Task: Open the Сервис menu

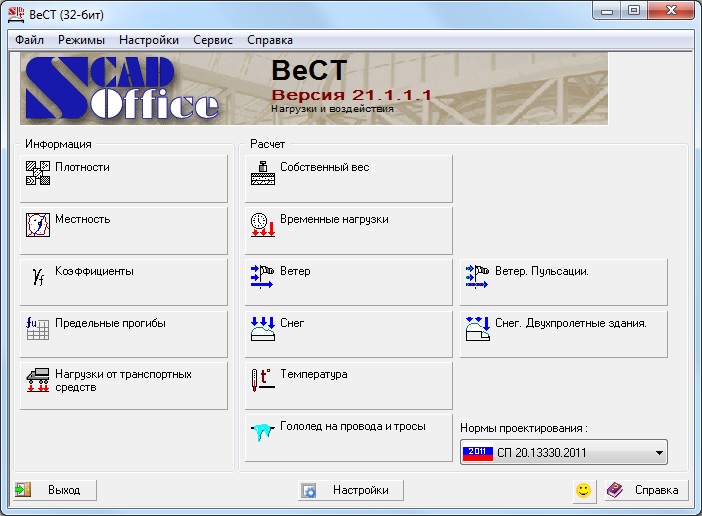Action: [x=213, y=40]
